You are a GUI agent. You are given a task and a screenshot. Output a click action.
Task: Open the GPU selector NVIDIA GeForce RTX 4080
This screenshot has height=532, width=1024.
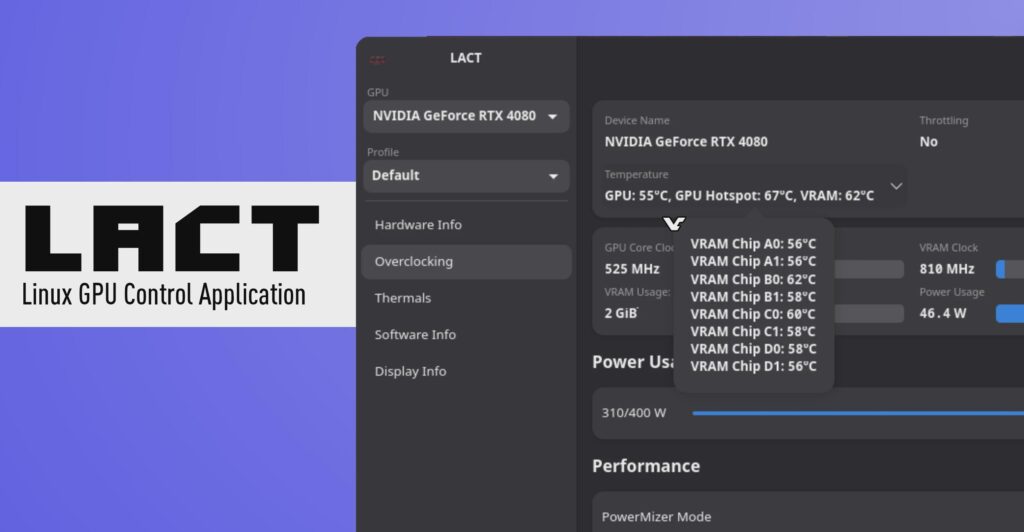pos(466,116)
